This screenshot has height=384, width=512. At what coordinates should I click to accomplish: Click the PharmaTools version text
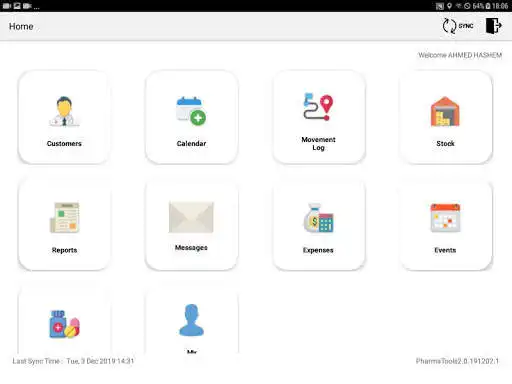457,361
